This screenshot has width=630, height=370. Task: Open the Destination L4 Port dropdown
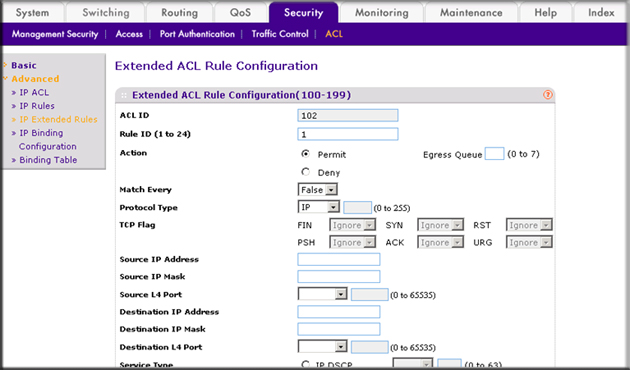coord(322,346)
